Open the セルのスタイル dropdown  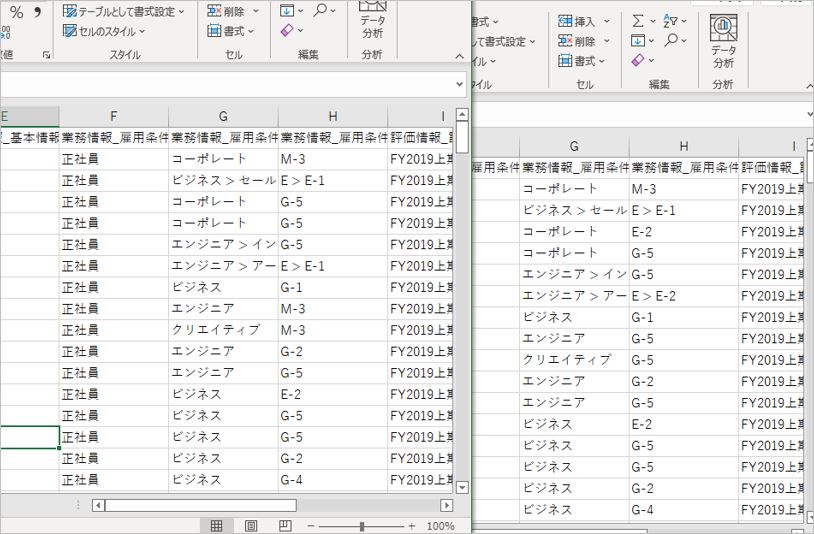point(142,31)
